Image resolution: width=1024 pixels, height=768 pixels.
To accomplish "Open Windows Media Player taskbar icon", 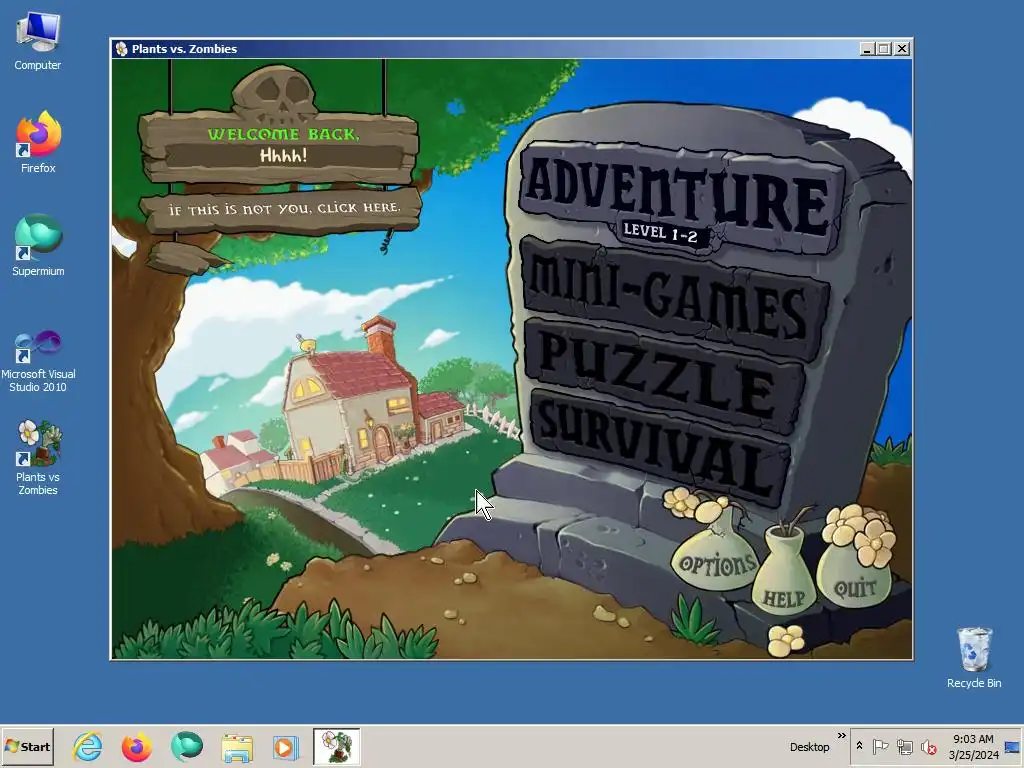I will (x=285, y=746).
